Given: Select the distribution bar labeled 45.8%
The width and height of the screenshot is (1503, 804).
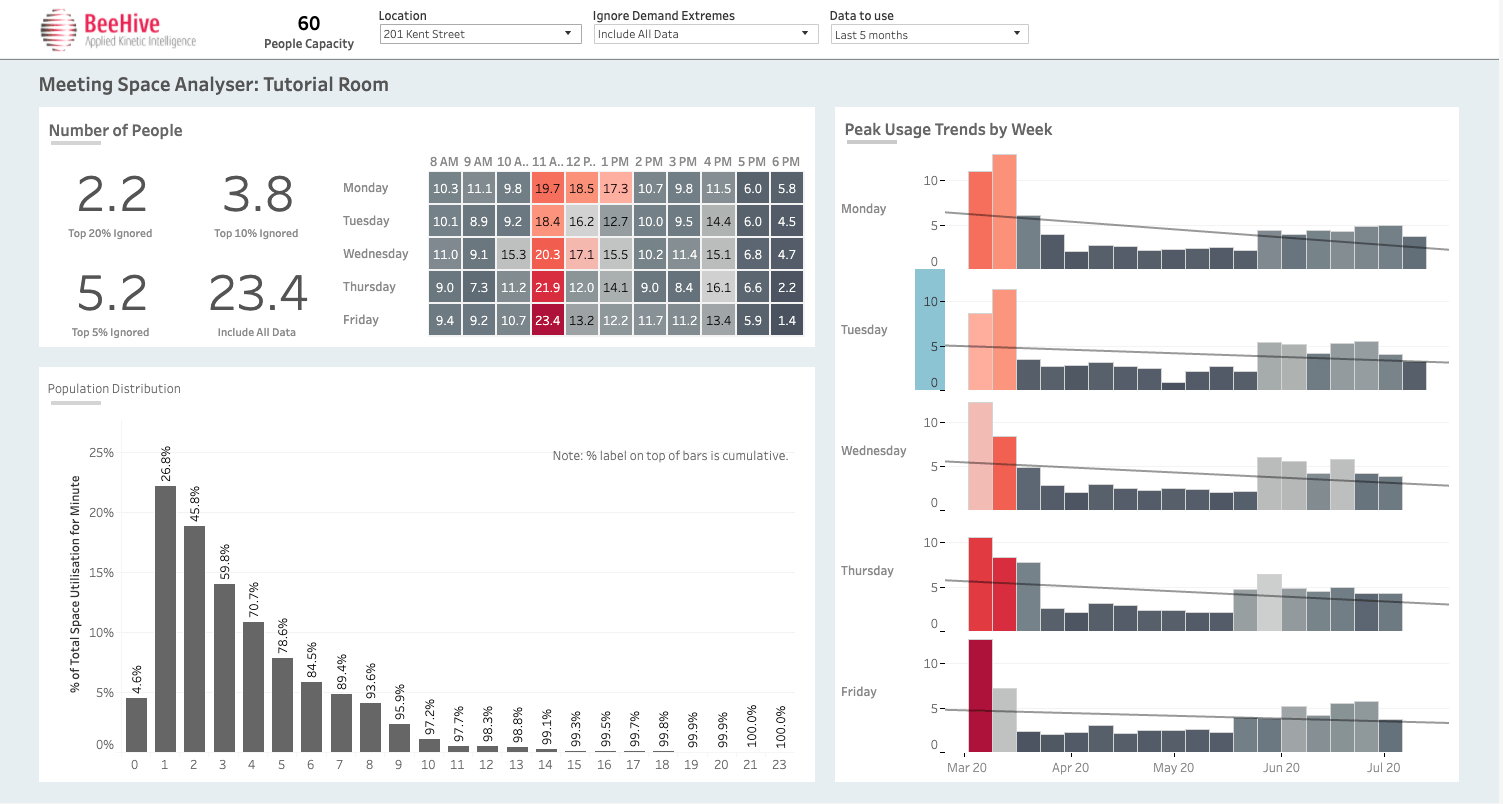Looking at the screenshot, I should (194, 637).
